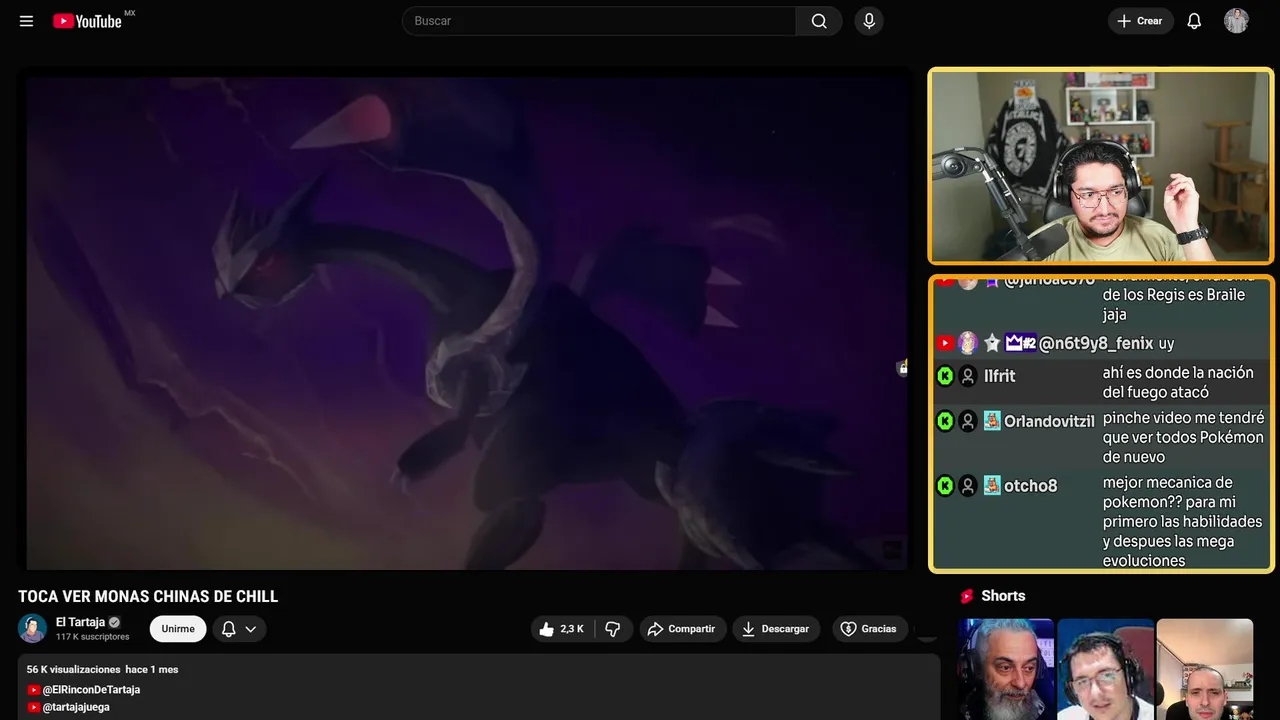Open the notifications bell in the header
Screen dimensions: 1280x720
[1194, 21]
